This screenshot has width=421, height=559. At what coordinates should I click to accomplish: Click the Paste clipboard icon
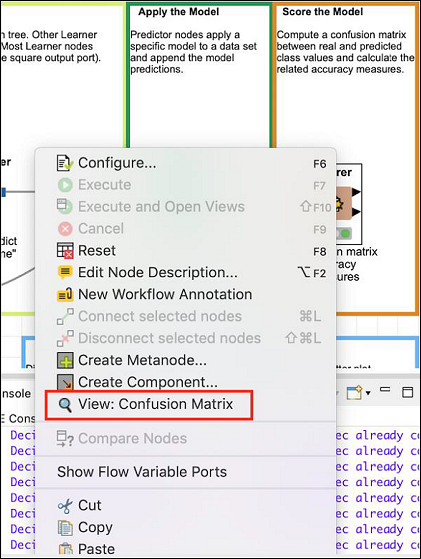coord(65,549)
